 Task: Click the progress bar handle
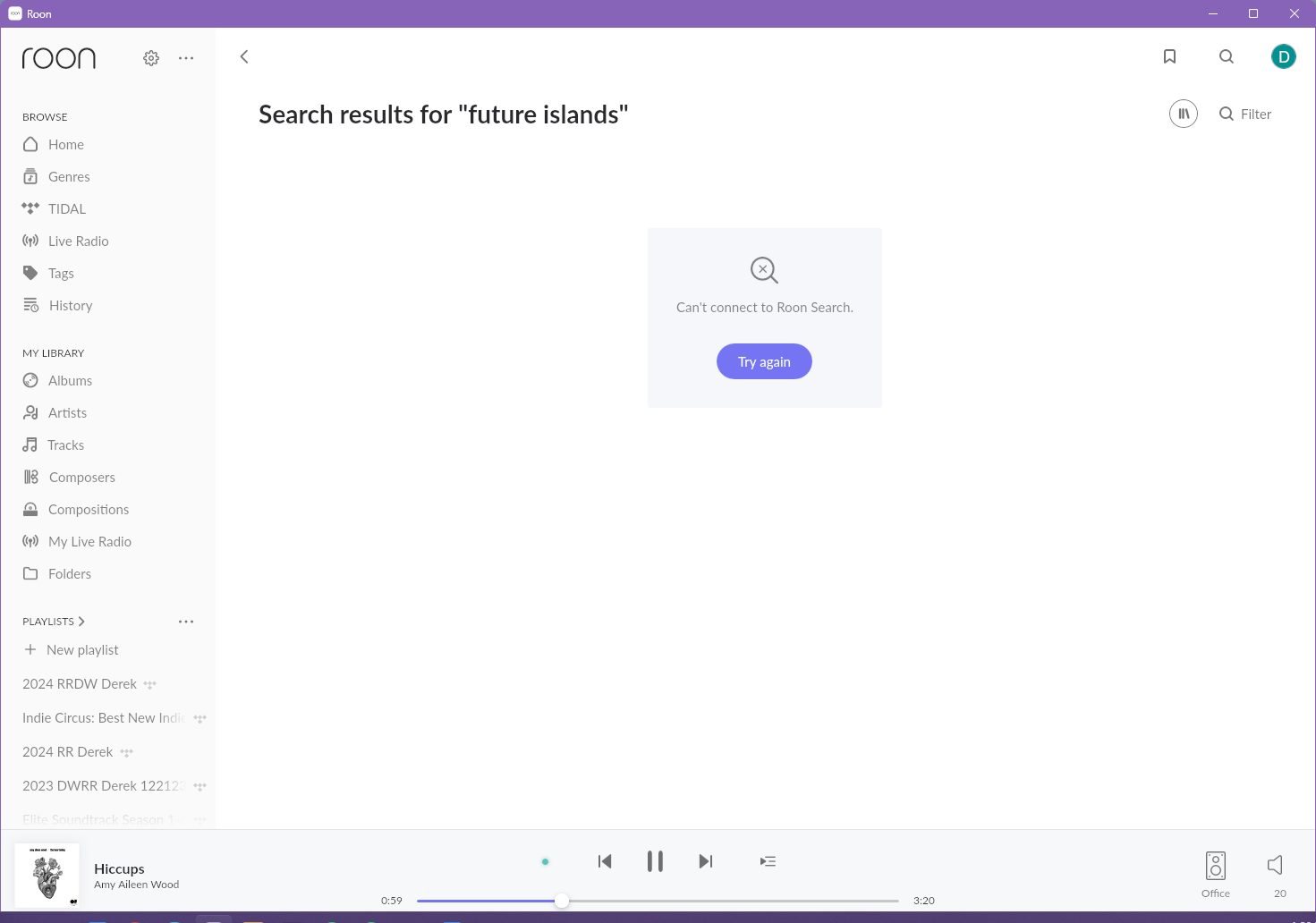click(x=561, y=901)
